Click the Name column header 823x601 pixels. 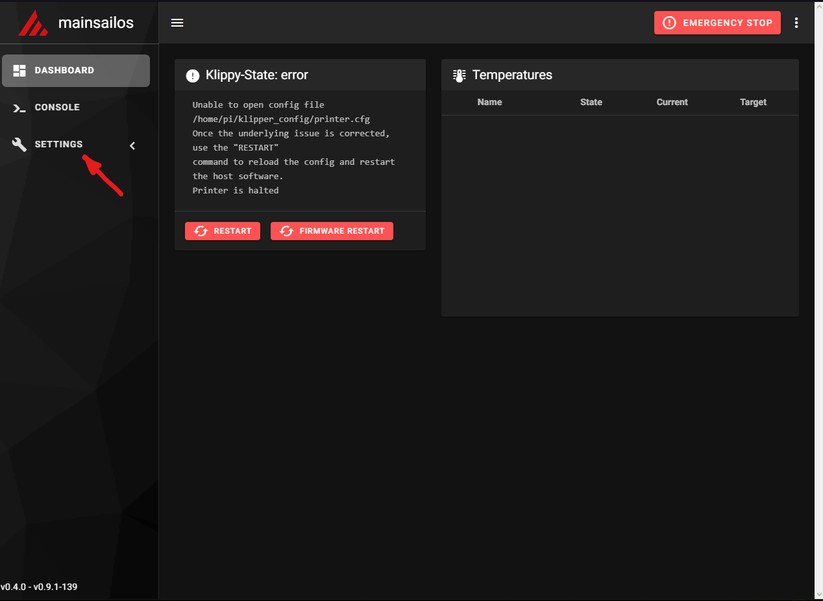tap(489, 102)
